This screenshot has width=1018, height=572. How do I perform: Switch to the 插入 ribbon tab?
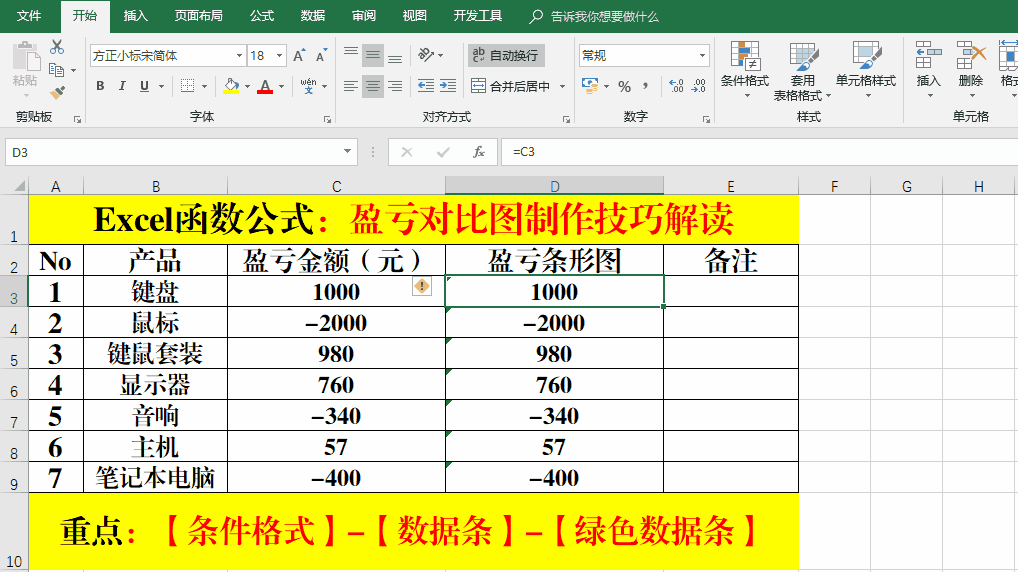click(x=135, y=16)
